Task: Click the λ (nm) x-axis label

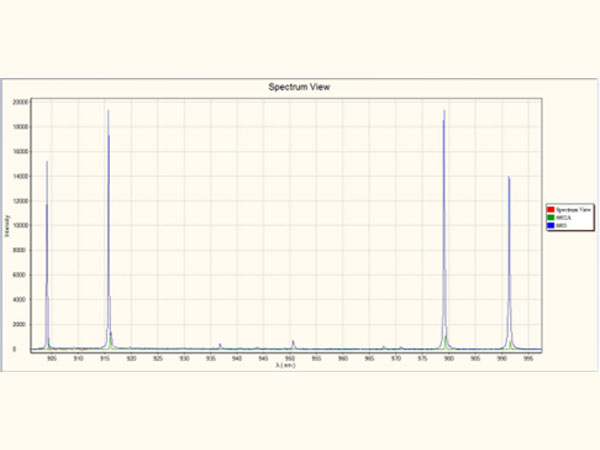Action: (286, 366)
